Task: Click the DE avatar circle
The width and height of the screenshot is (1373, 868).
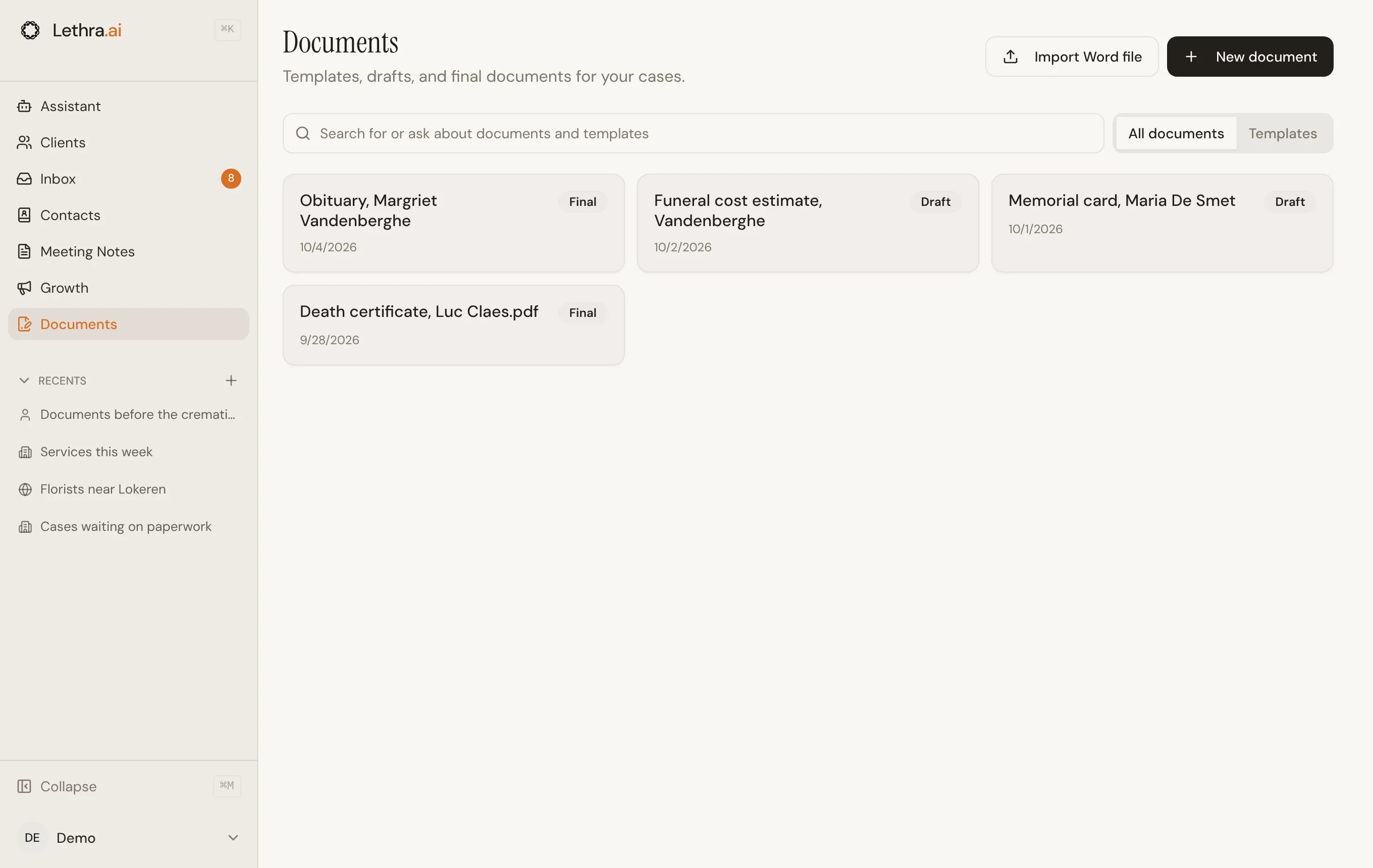Action: click(32, 837)
